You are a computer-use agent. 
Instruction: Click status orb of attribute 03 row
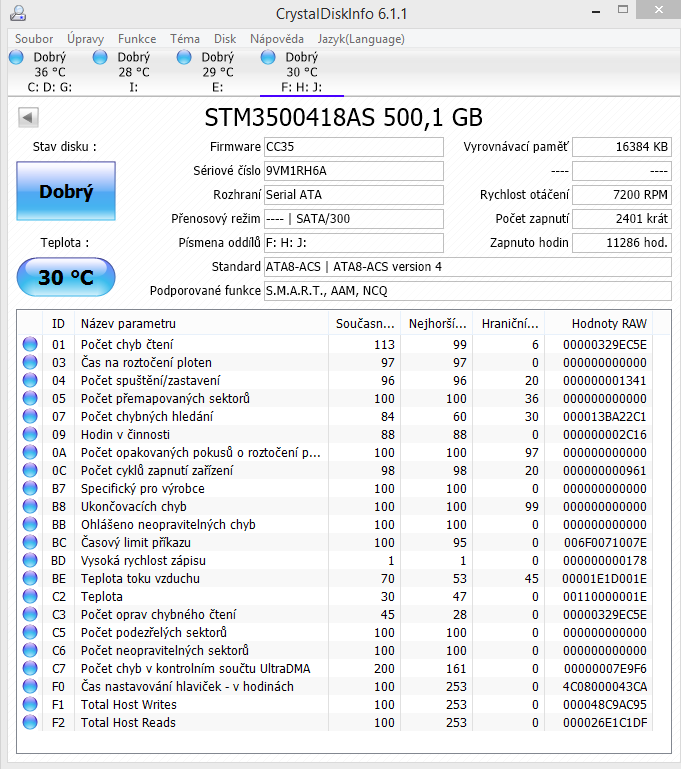click(30, 362)
